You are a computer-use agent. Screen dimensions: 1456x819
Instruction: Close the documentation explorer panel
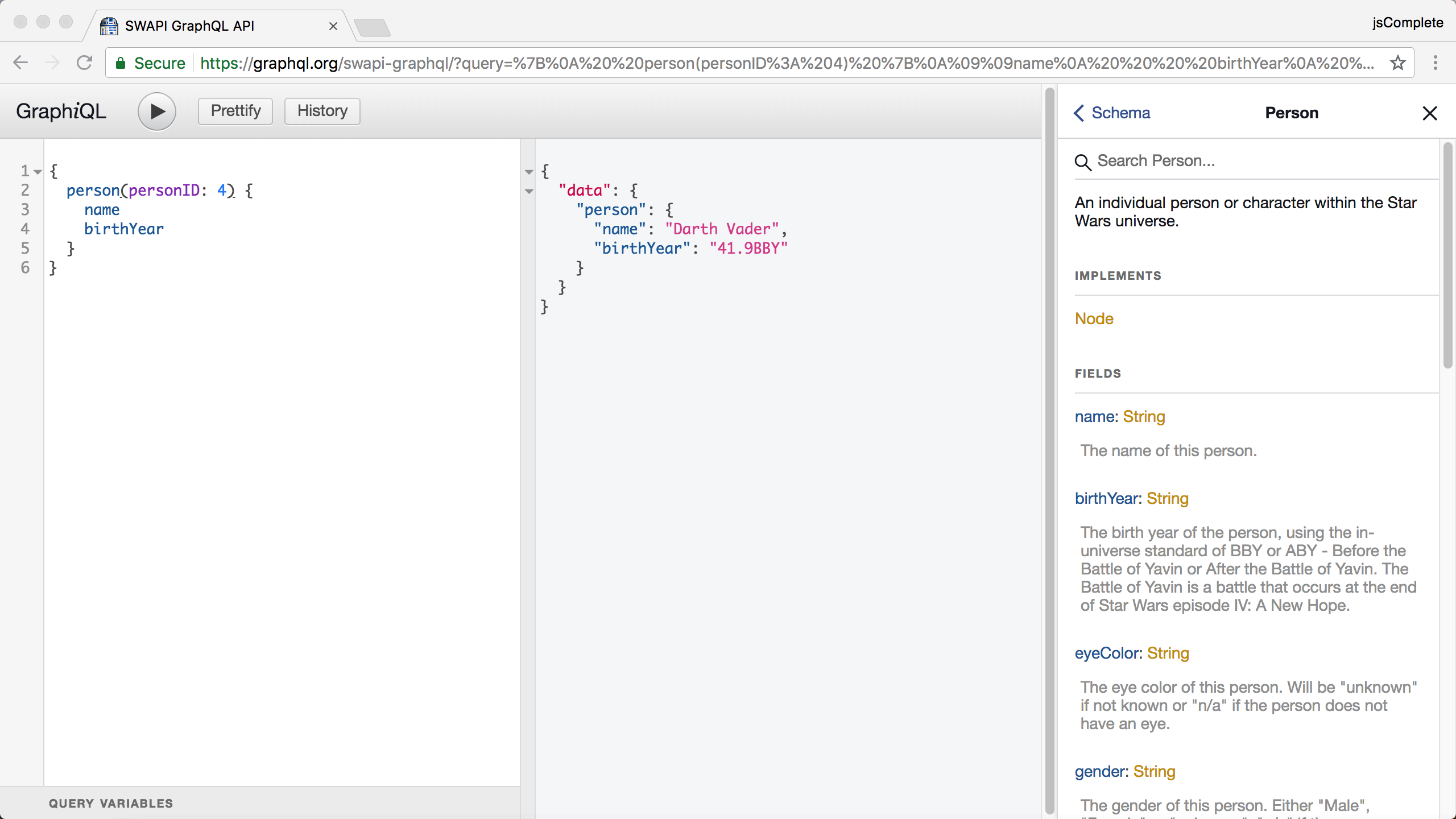coord(1430,113)
